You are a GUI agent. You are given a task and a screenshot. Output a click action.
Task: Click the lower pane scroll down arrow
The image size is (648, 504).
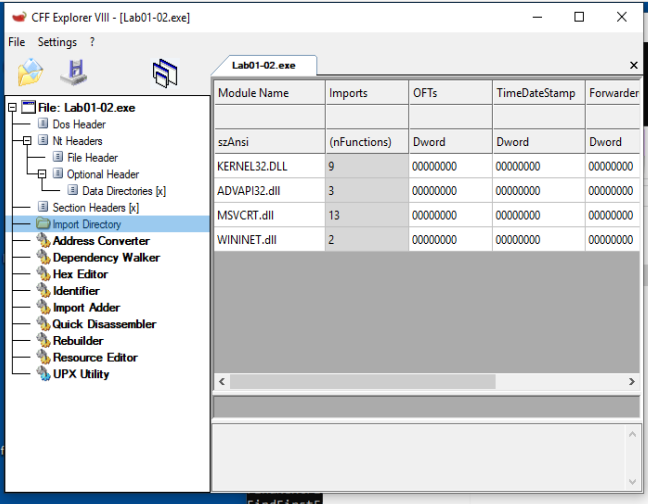click(x=632, y=482)
